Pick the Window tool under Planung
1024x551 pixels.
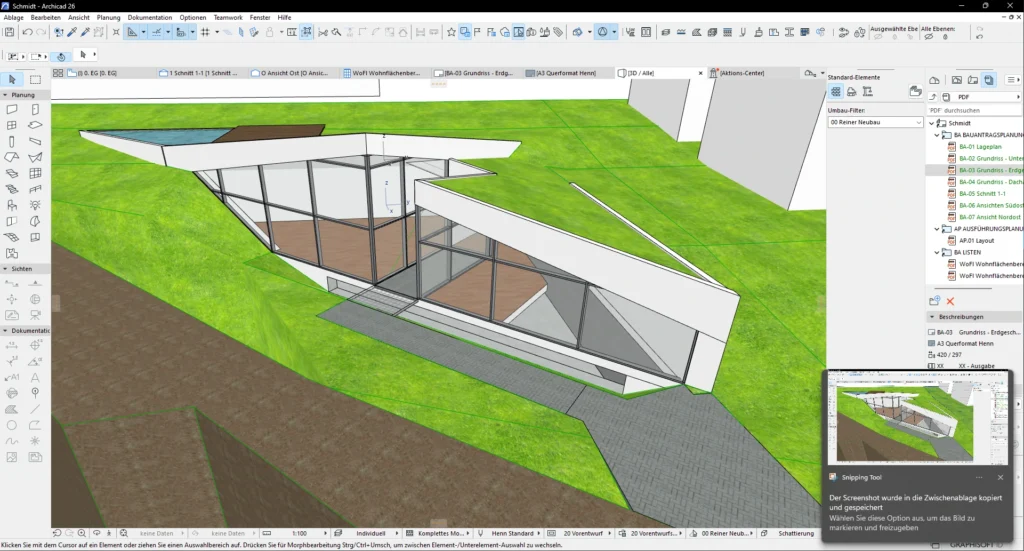[12, 125]
